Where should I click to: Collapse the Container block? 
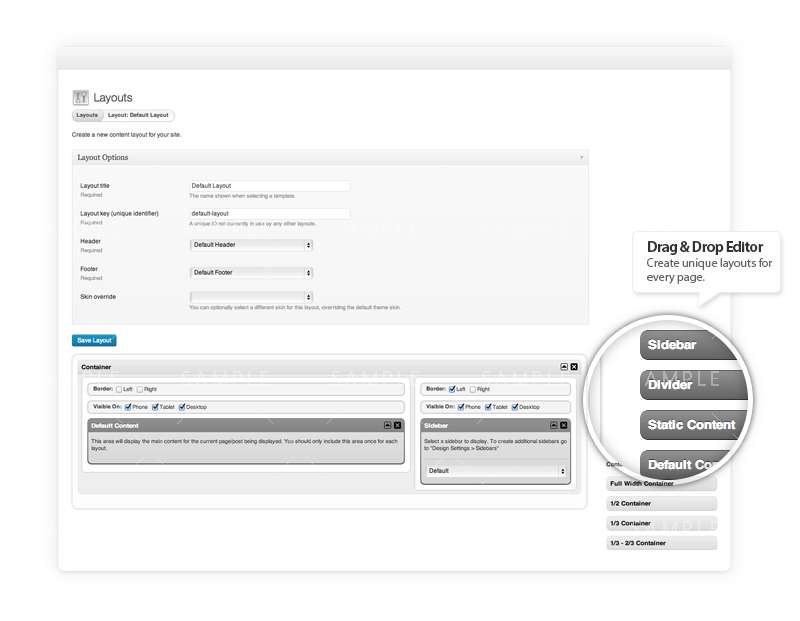563,367
